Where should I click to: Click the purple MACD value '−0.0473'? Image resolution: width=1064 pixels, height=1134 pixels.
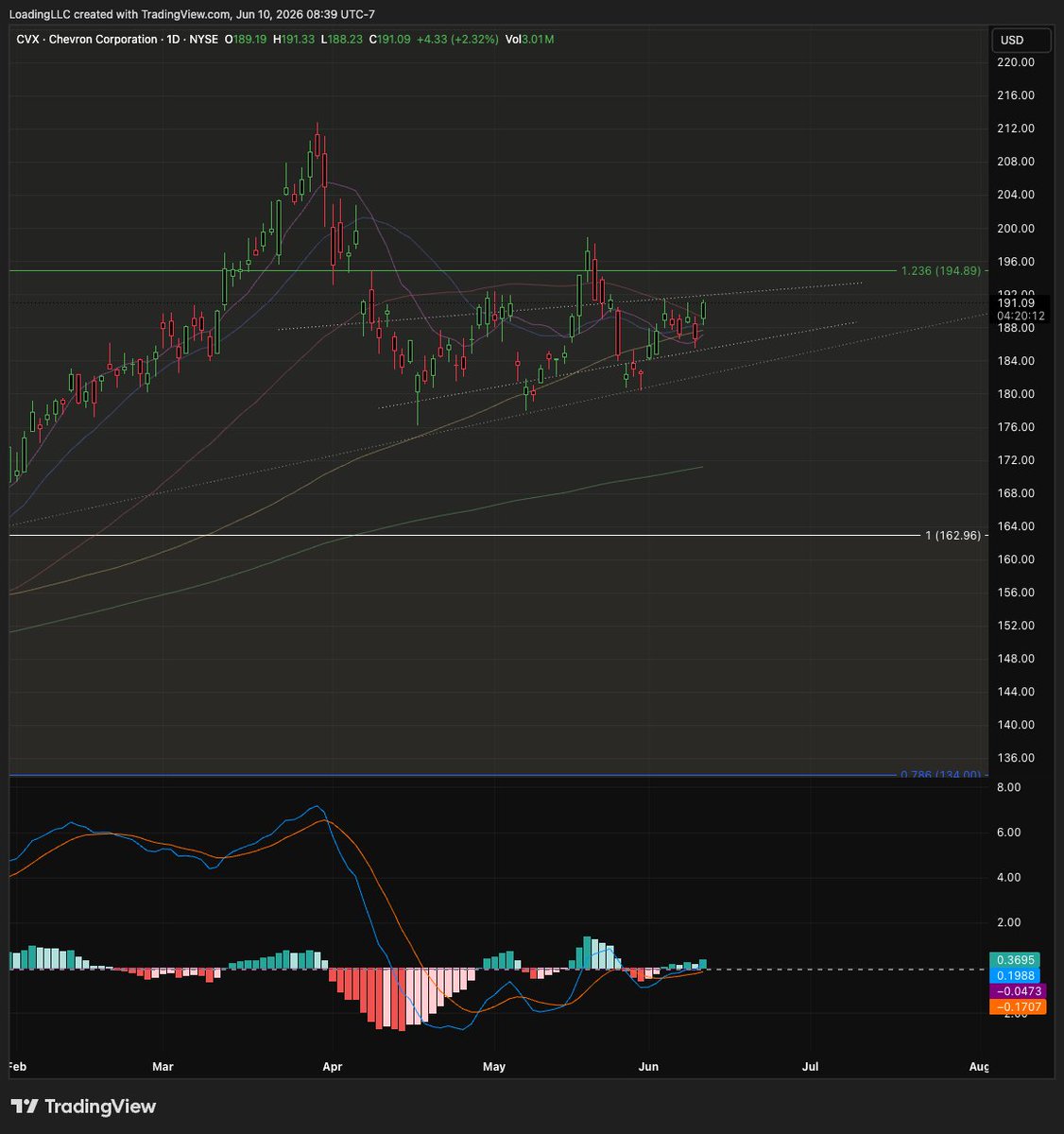(x=1018, y=991)
